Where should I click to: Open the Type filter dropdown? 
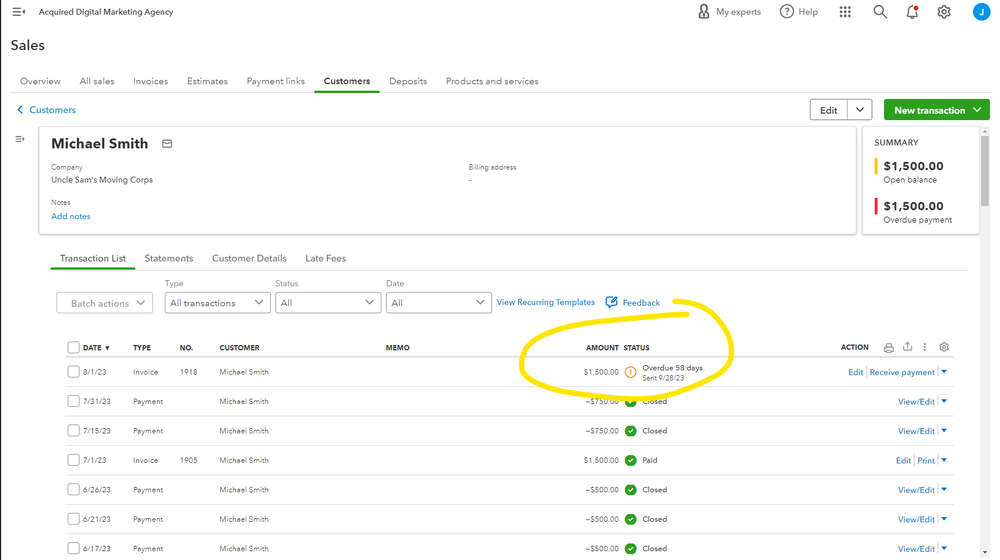click(217, 303)
